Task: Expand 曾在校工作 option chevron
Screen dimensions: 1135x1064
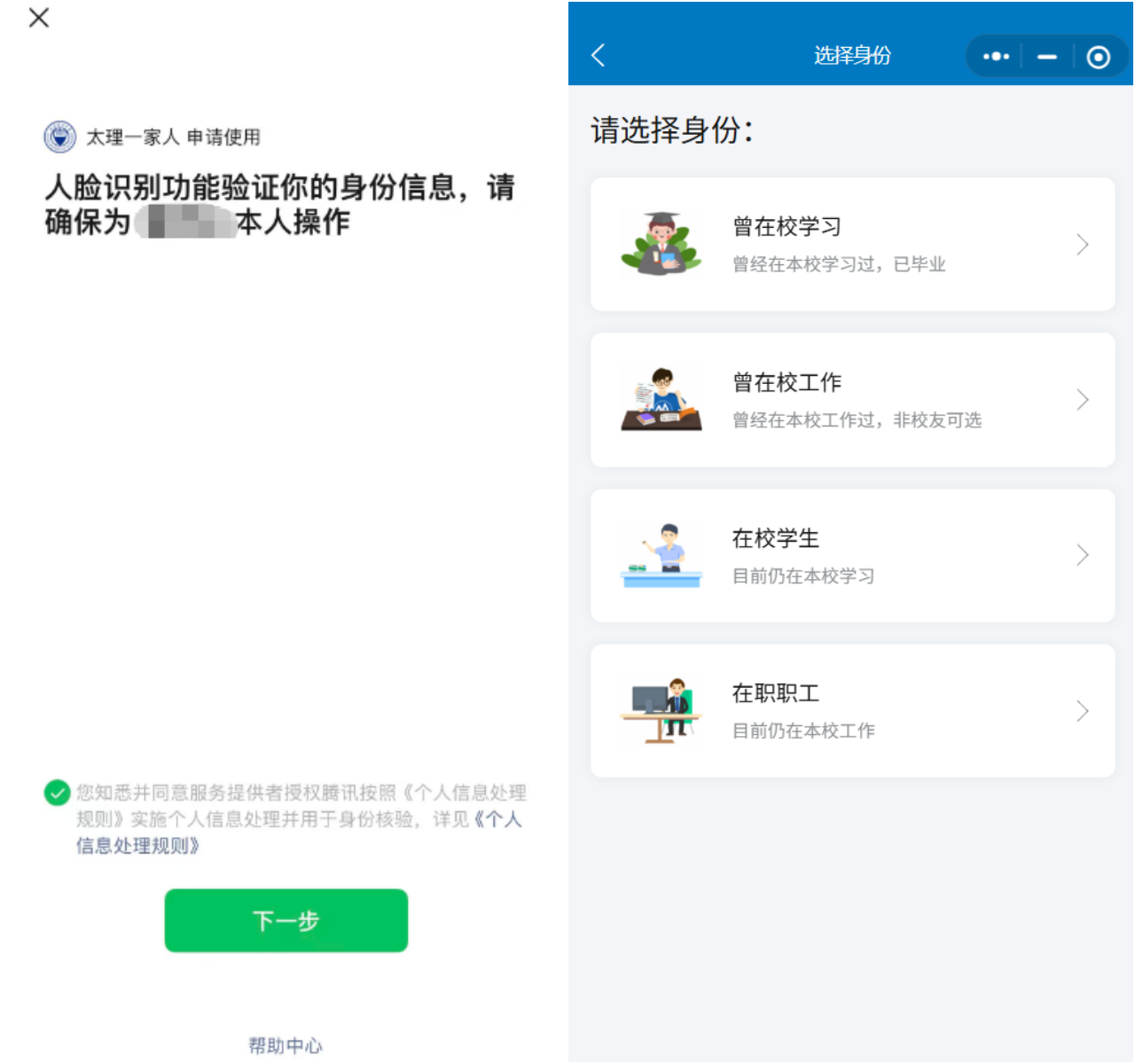Action: [x=1082, y=400]
